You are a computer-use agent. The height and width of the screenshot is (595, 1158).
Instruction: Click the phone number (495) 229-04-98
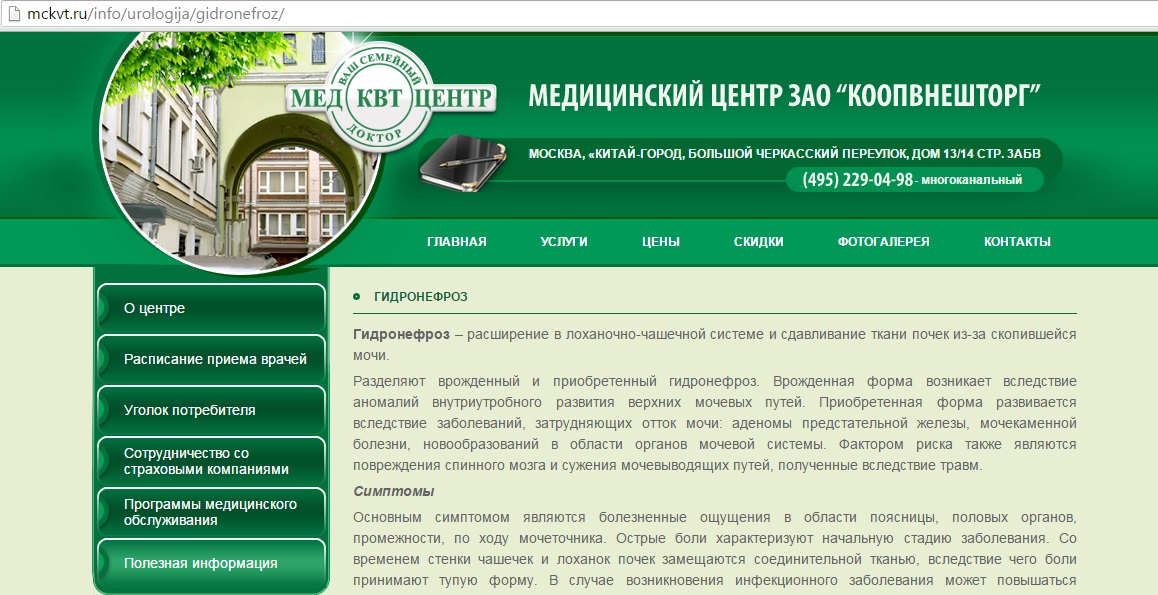tap(857, 179)
